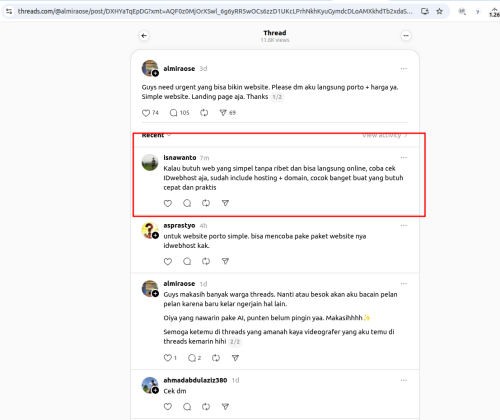Like isnawanto's reply about IDwebhost
The height and width of the screenshot is (420, 500).
coord(168,203)
